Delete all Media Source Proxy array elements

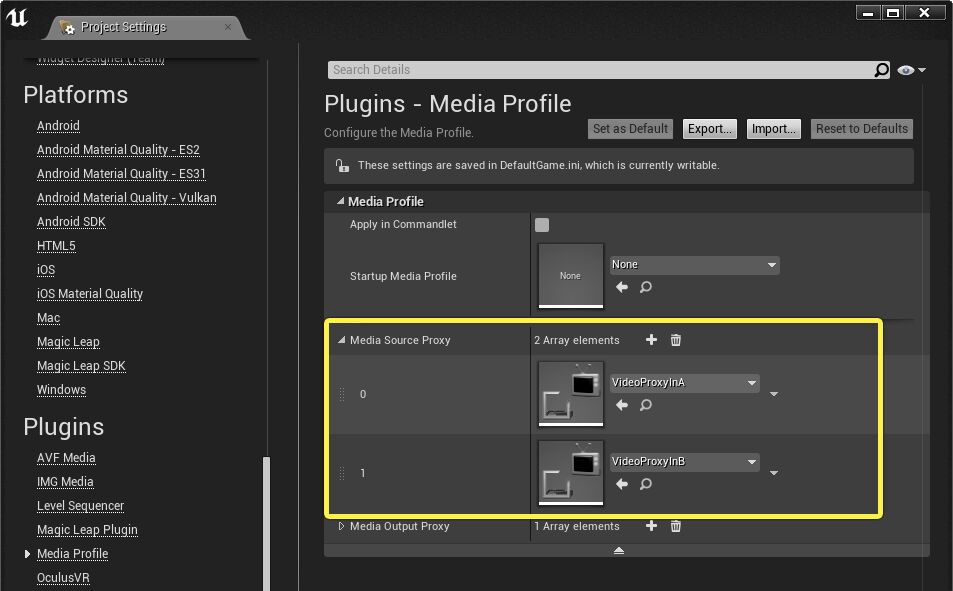tap(675, 340)
